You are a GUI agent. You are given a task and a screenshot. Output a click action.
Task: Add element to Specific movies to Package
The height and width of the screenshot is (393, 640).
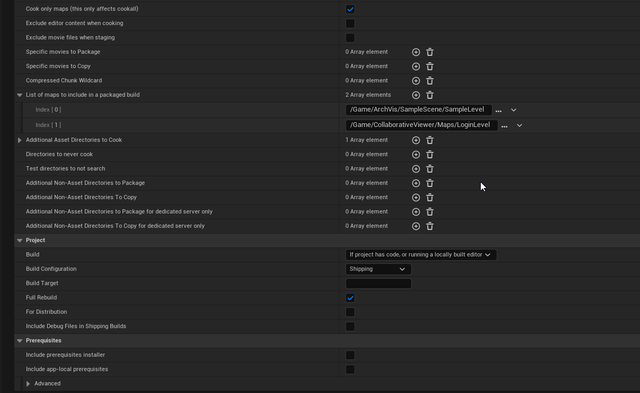click(x=416, y=52)
